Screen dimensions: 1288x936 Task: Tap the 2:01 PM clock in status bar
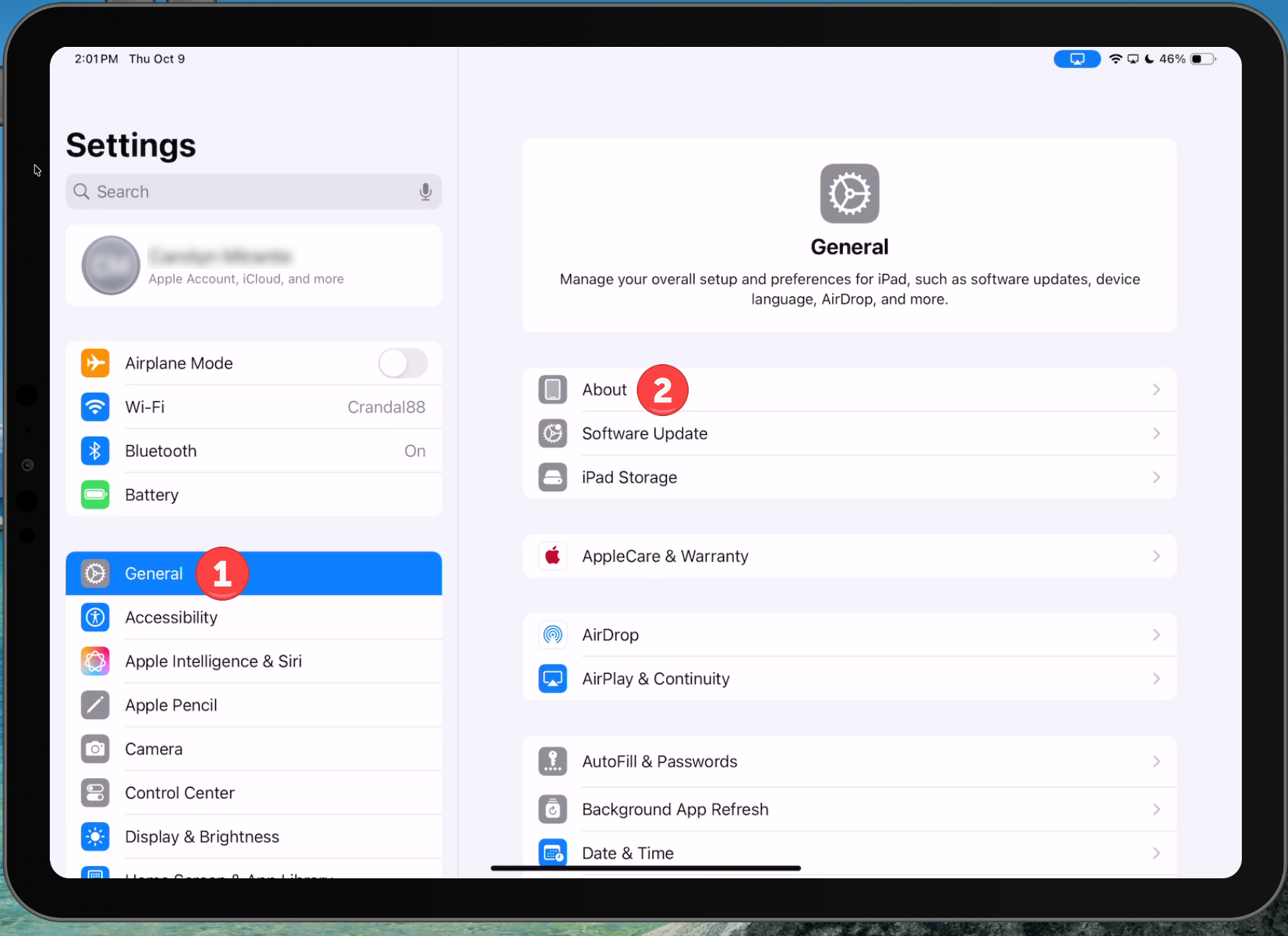[x=97, y=59]
